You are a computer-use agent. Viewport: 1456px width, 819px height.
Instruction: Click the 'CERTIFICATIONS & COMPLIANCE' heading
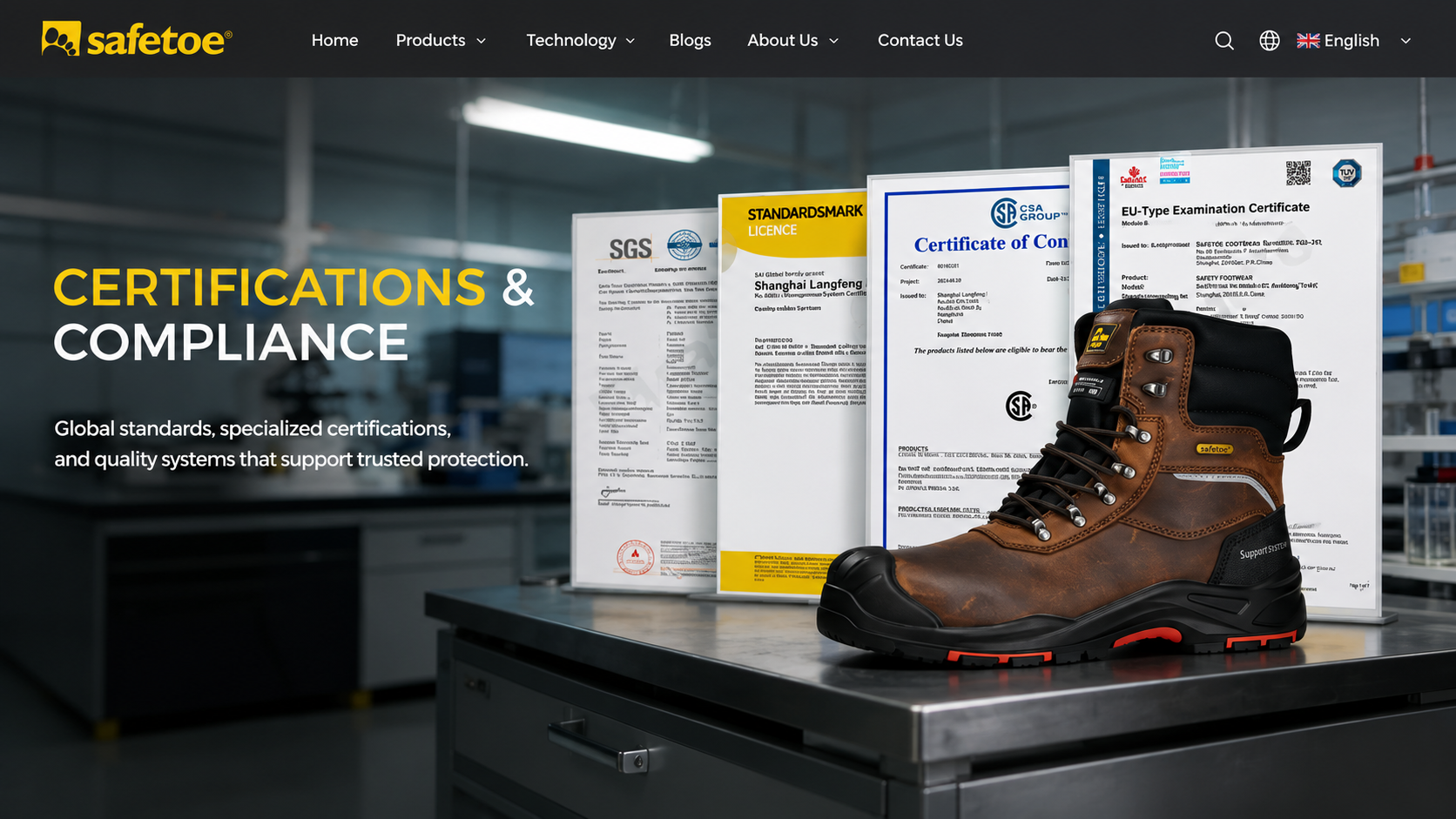[293, 314]
